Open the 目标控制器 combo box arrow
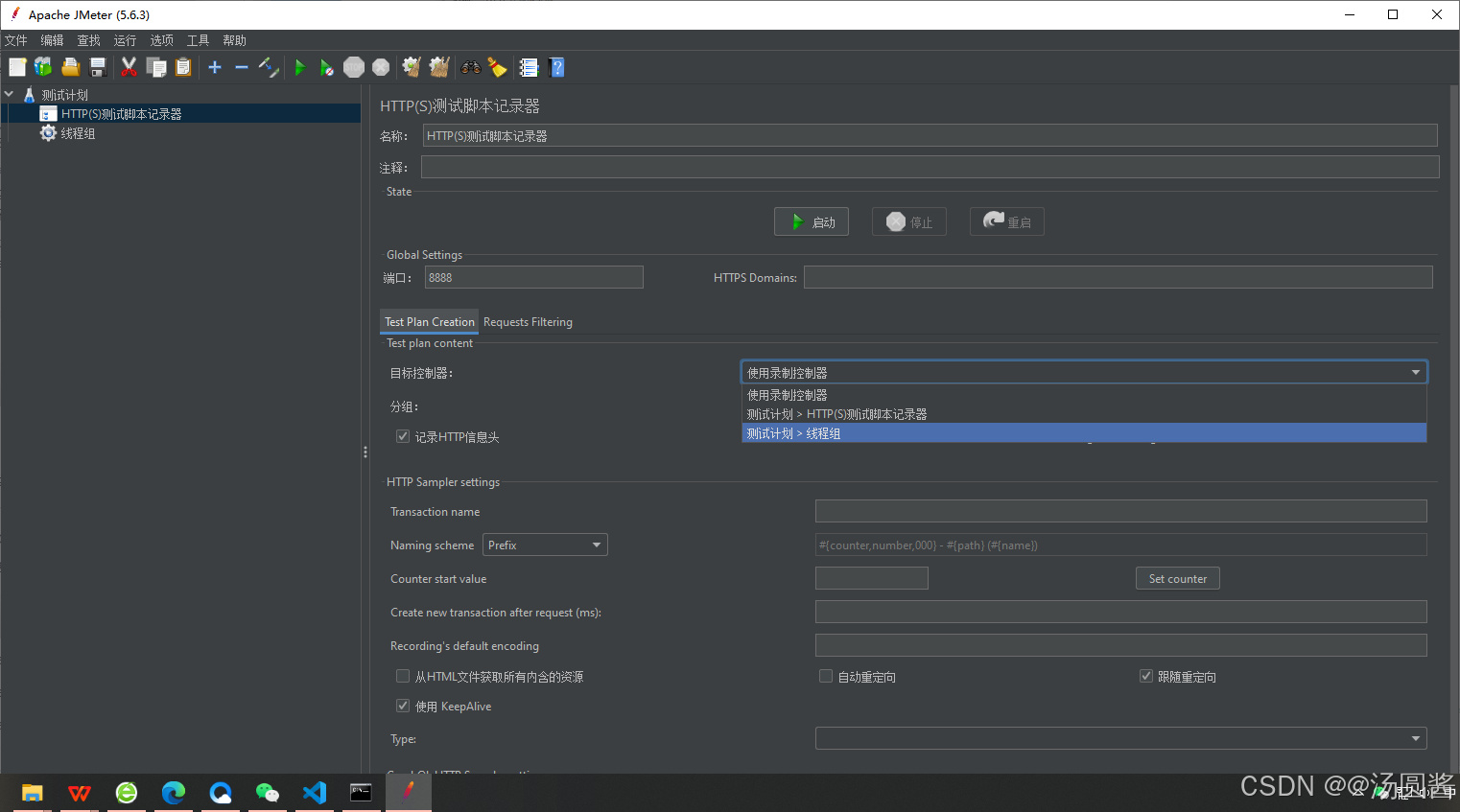The width and height of the screenshot is (1460, 812). 1416,372
